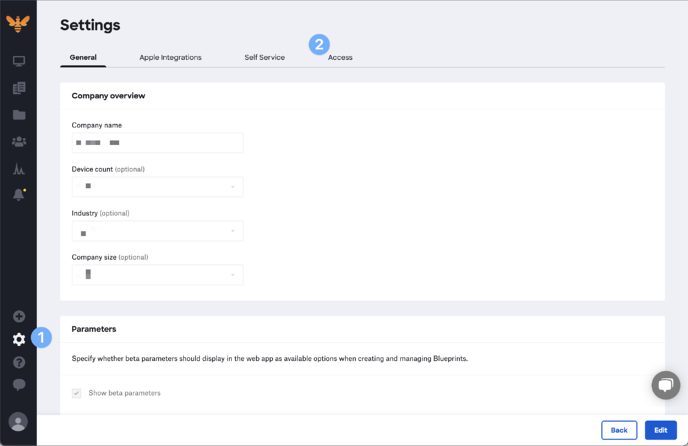Click the Edit button

coord(661,430)
